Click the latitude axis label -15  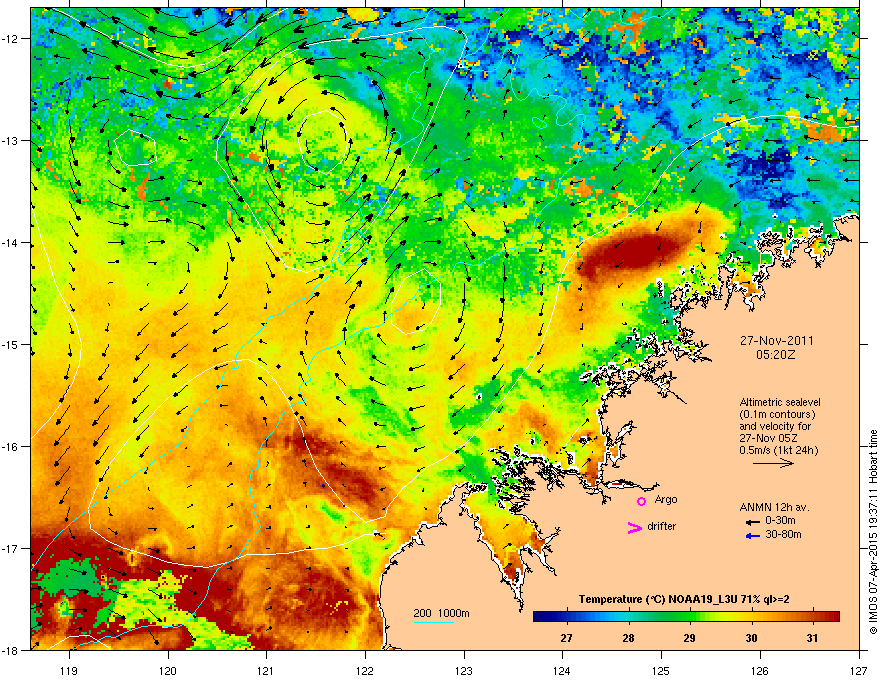click(10, 344)
